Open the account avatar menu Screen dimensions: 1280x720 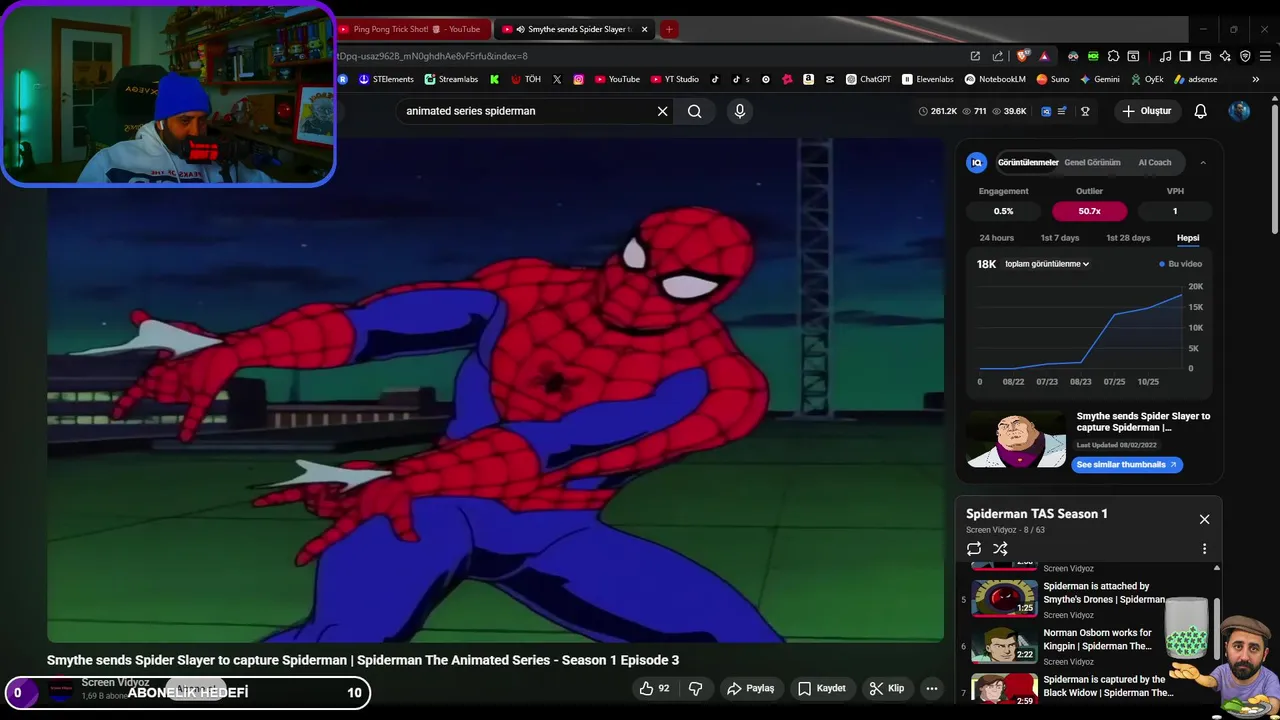pos(1239,111)
